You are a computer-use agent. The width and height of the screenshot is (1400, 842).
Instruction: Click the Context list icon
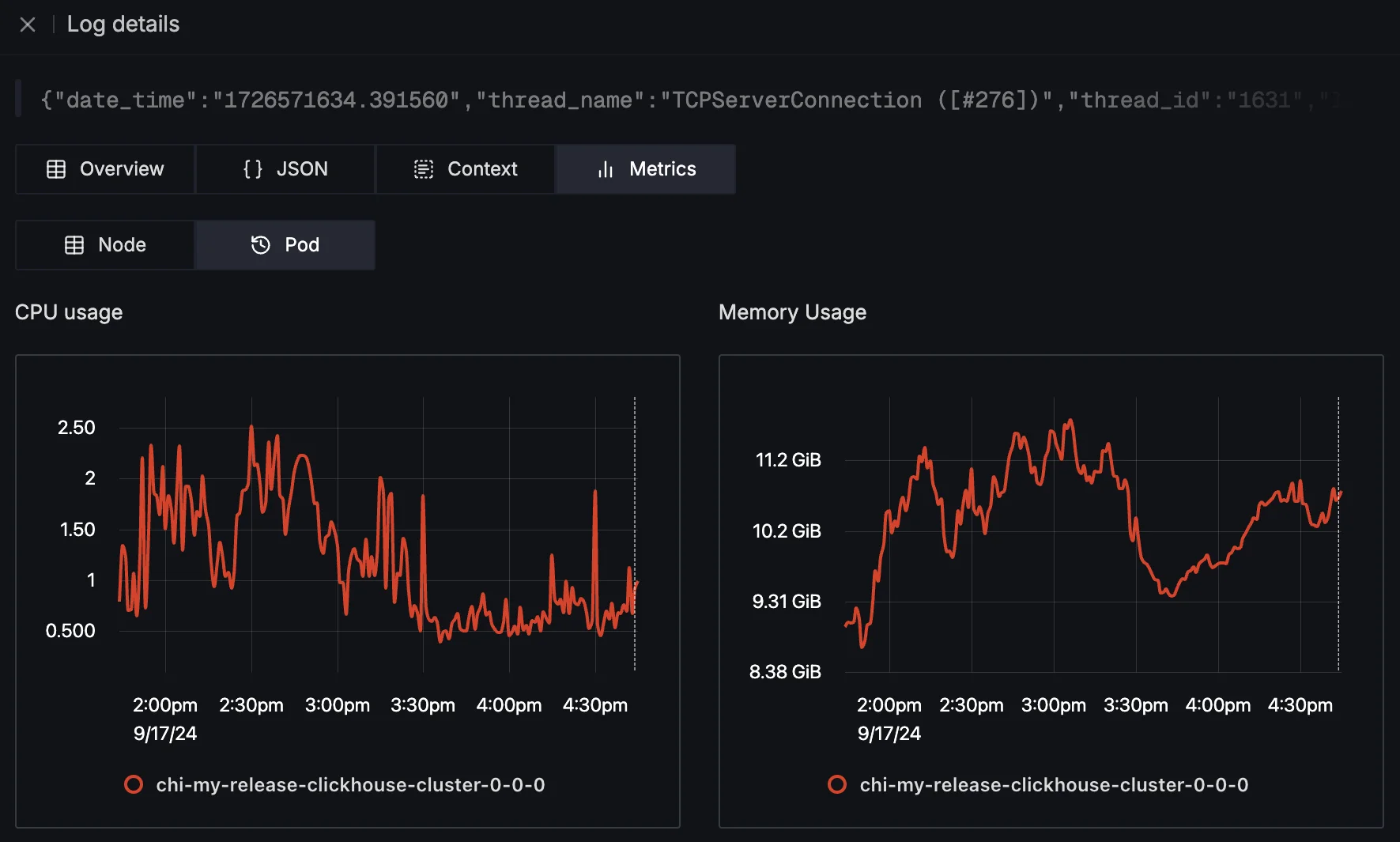click(424, 169)
